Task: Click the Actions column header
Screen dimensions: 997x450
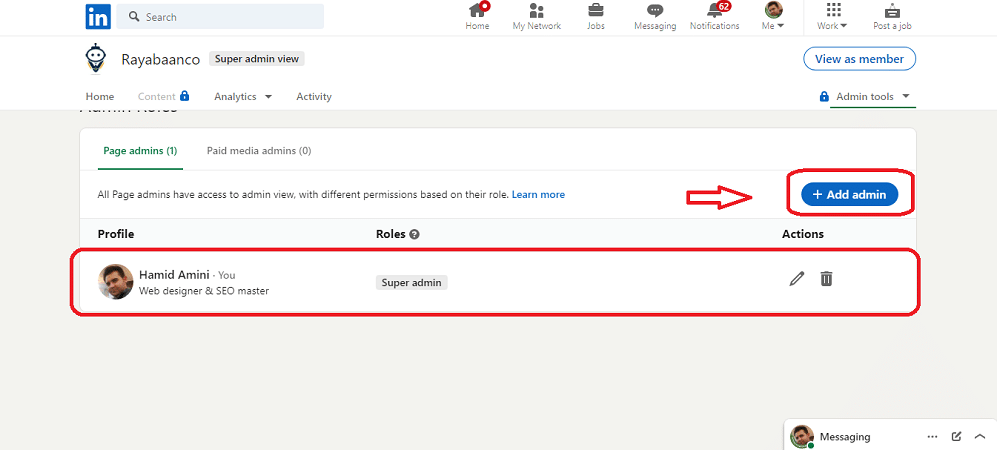Action: (x=802, y=234)
